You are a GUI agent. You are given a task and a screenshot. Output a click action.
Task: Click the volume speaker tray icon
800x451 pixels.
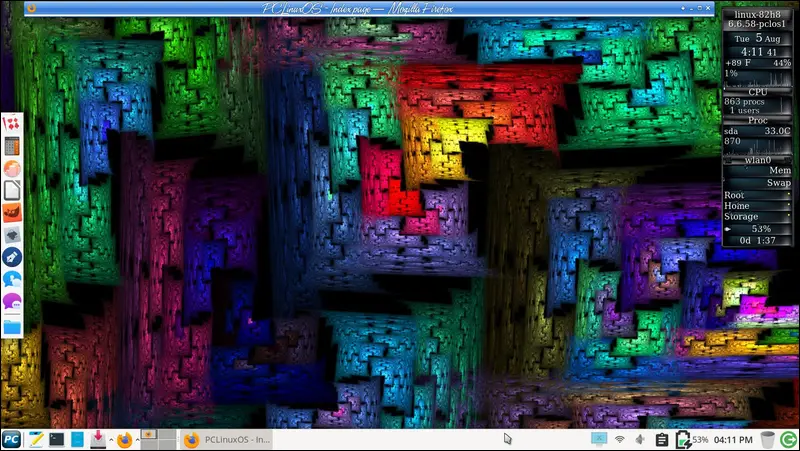(x=640, y=439)
